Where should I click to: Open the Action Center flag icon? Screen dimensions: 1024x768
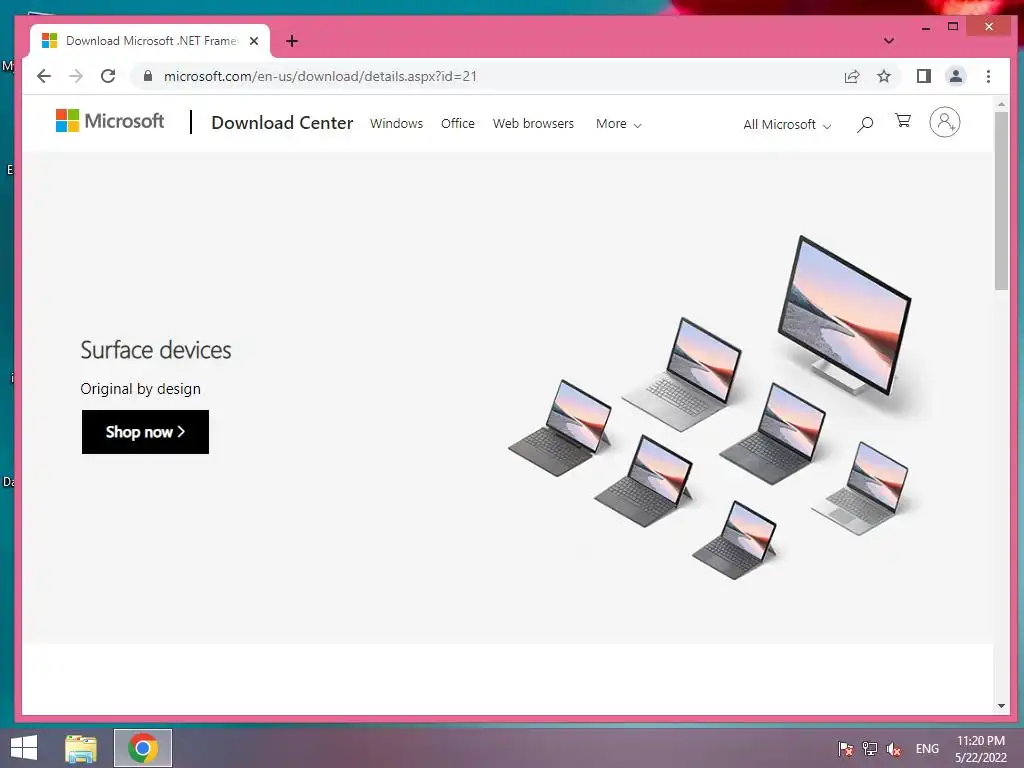[x=846, y=749]
